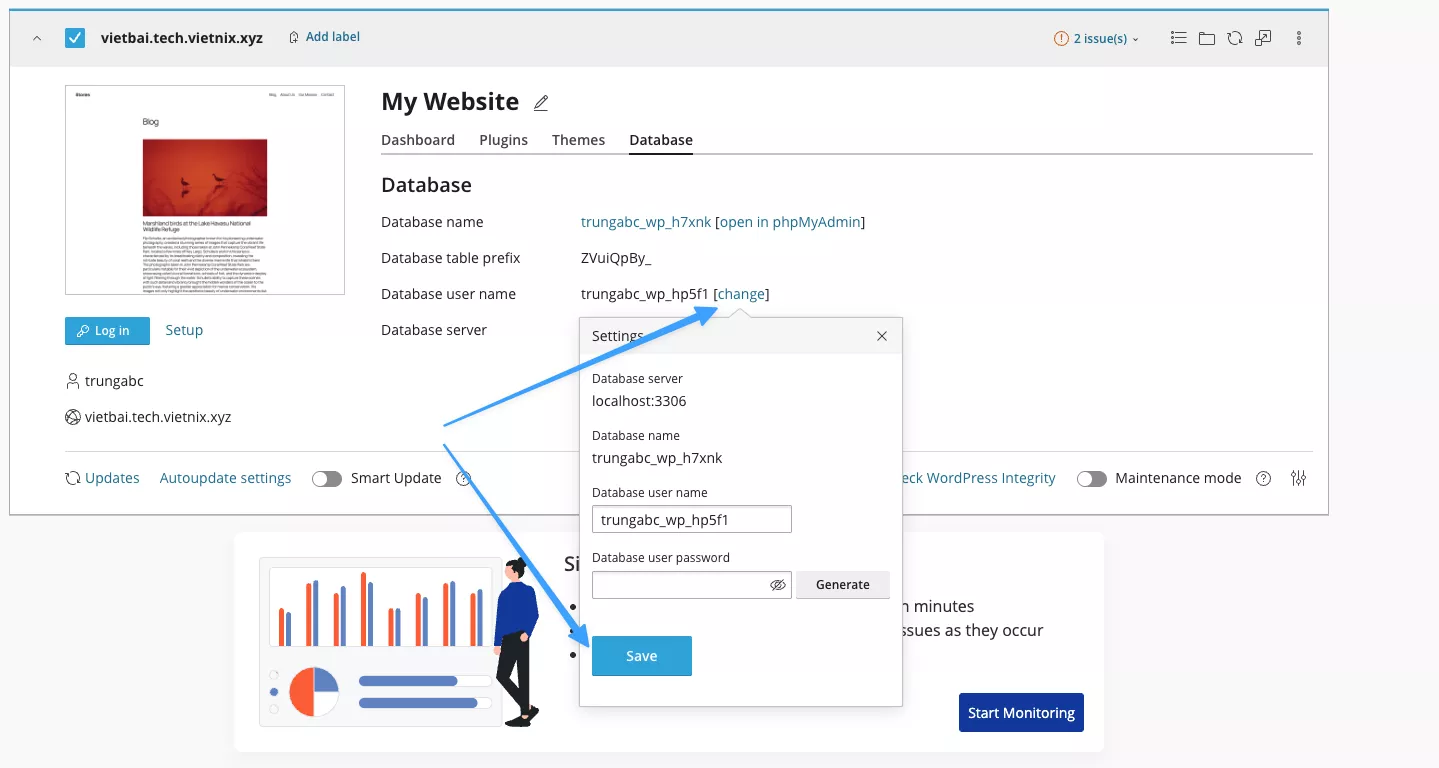This screenshot has height=768, width=1439.
Task: Generate a new database password
Action: pyautogui.click(x=842, y=584)
